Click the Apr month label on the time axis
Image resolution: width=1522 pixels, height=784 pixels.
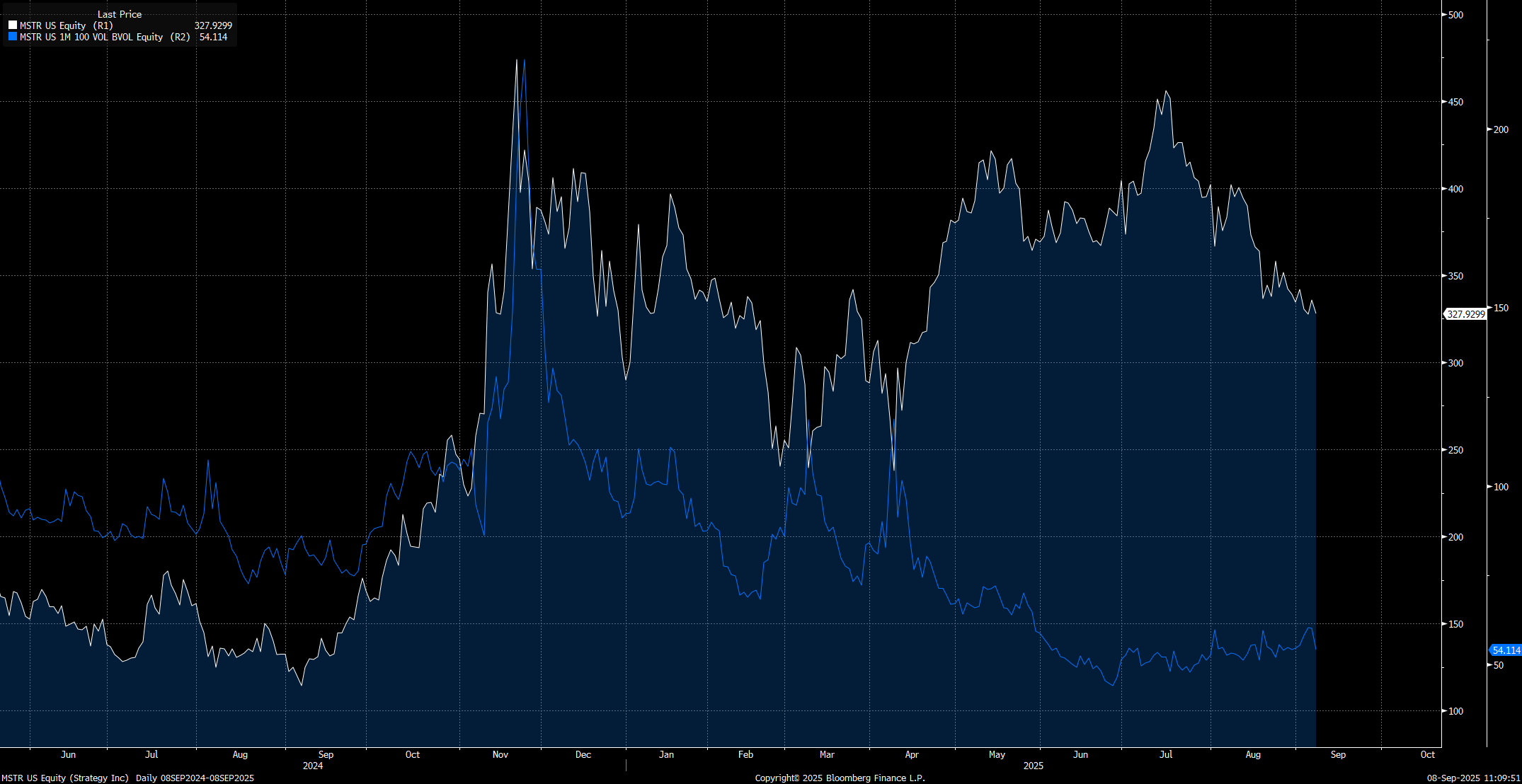(912, 754)
